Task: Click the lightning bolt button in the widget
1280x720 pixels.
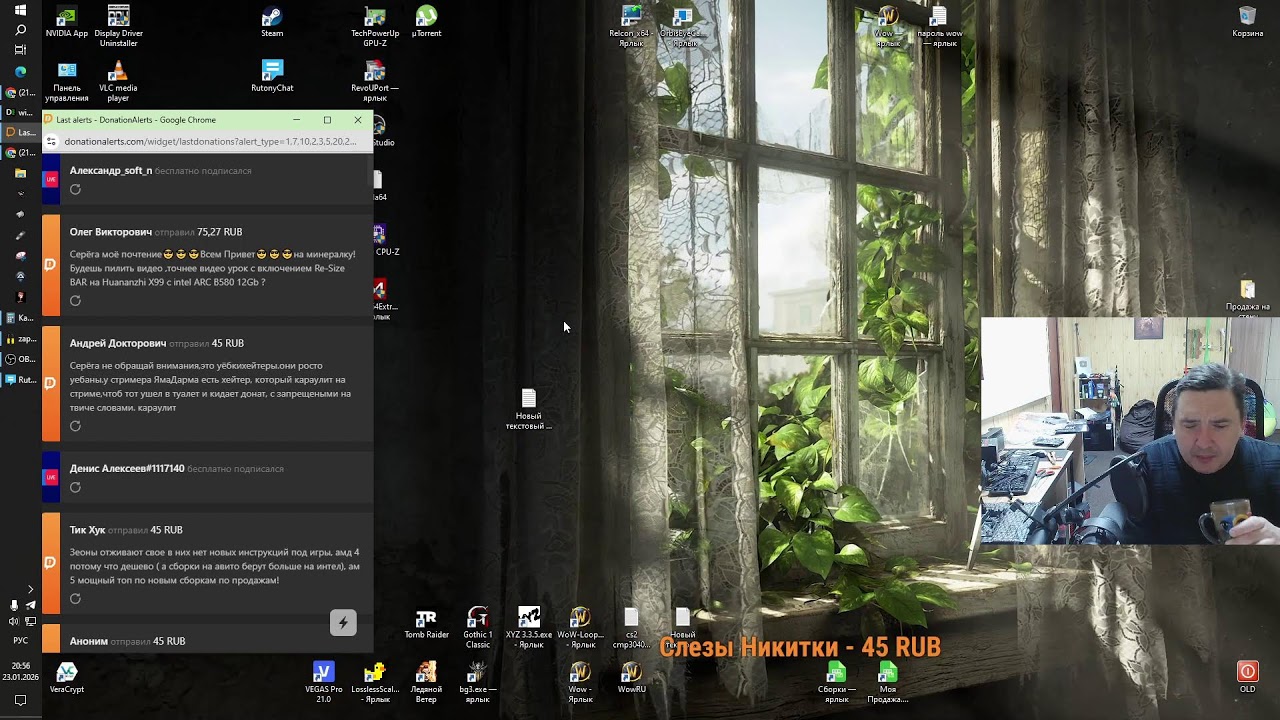Action: point(343,622)
